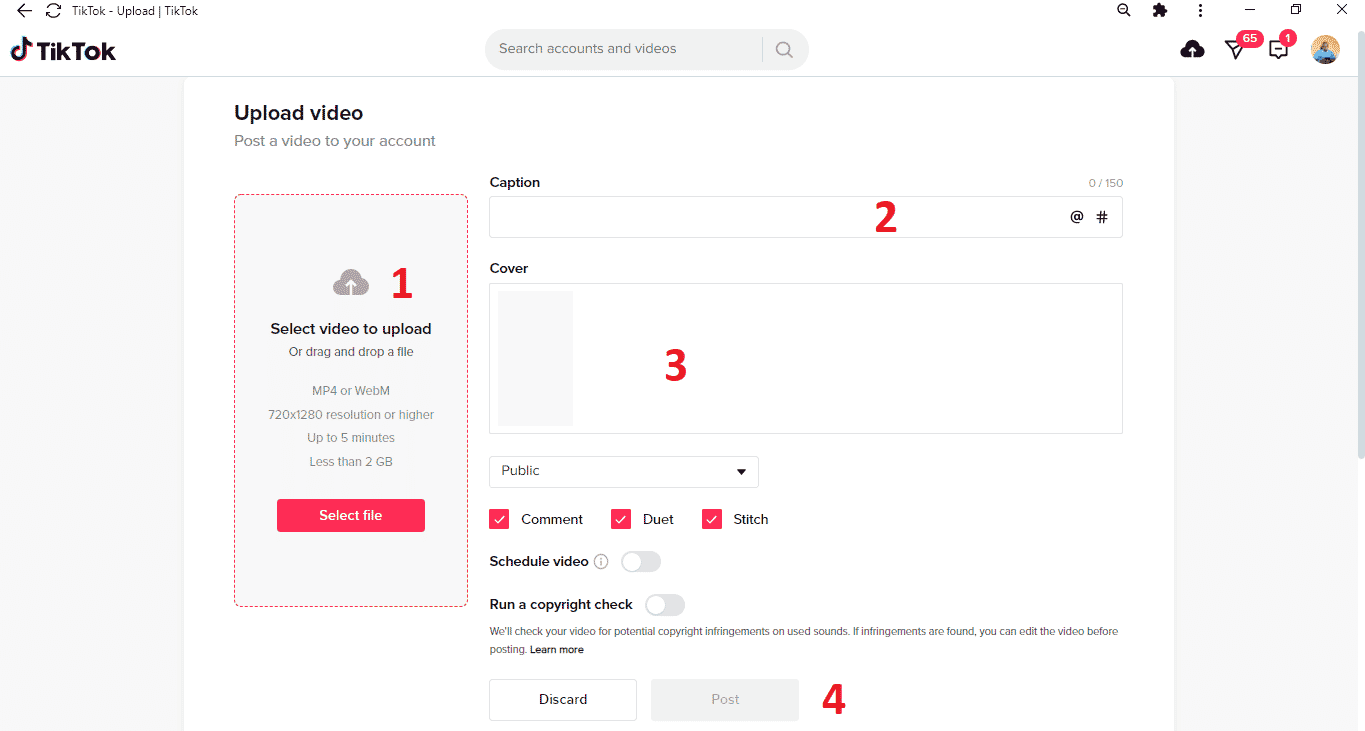1365x731 pixels.
Task: Click the Caption label
Action: coord(515,182)
